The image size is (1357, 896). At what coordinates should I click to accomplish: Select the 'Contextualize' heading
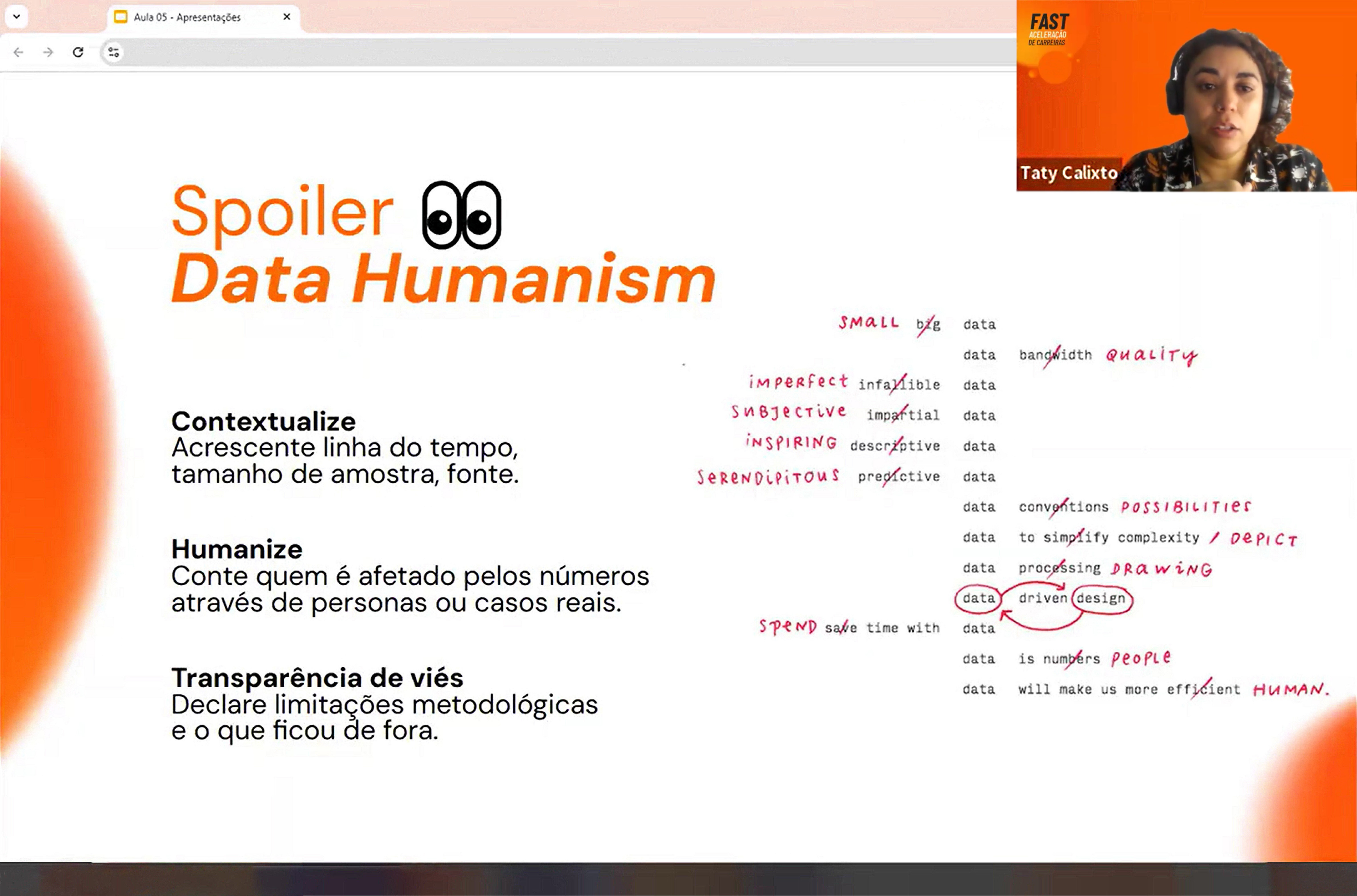click(x=263, y=422)
